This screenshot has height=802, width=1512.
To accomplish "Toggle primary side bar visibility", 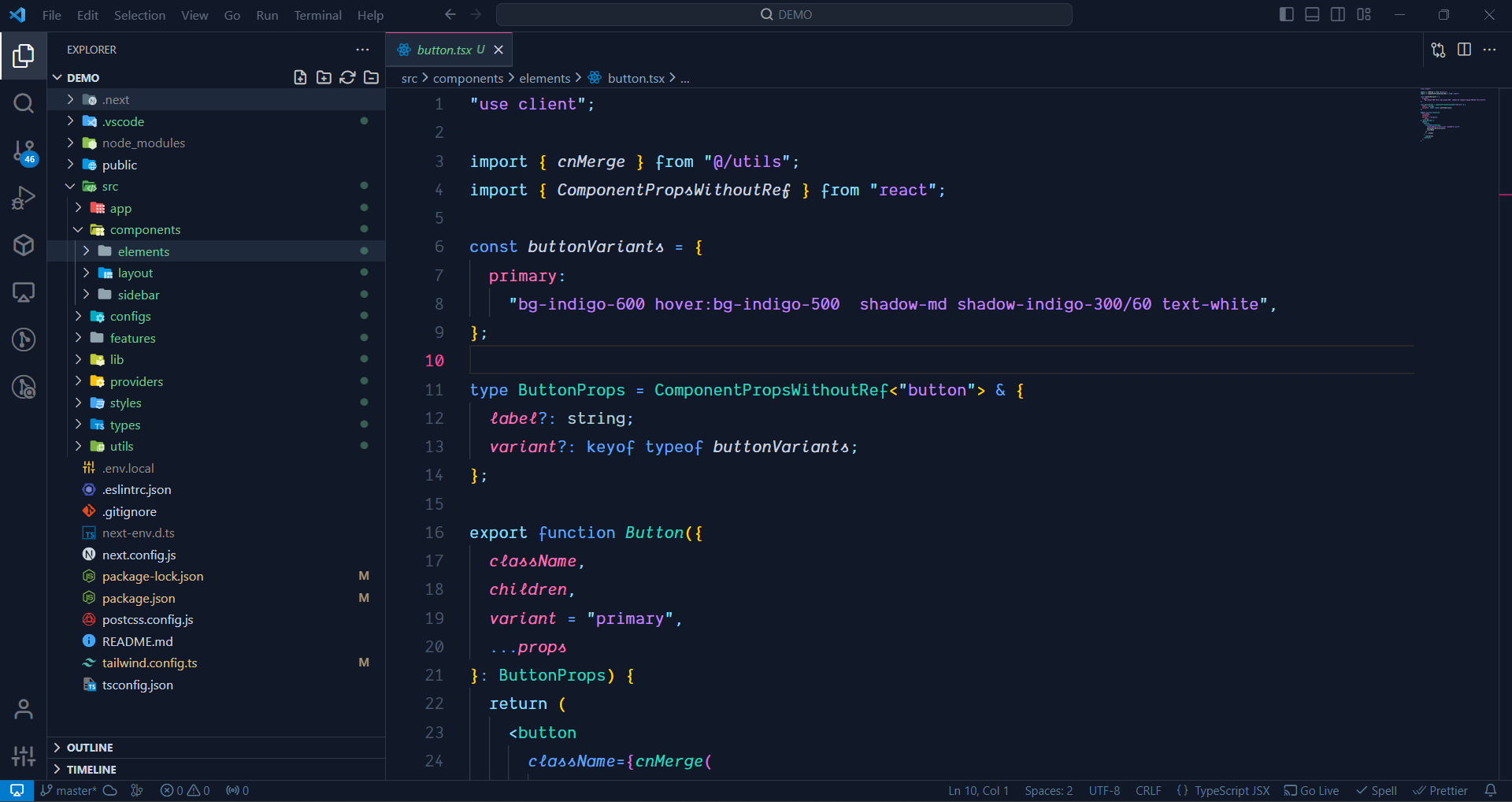I will [x=1287, y=14].
